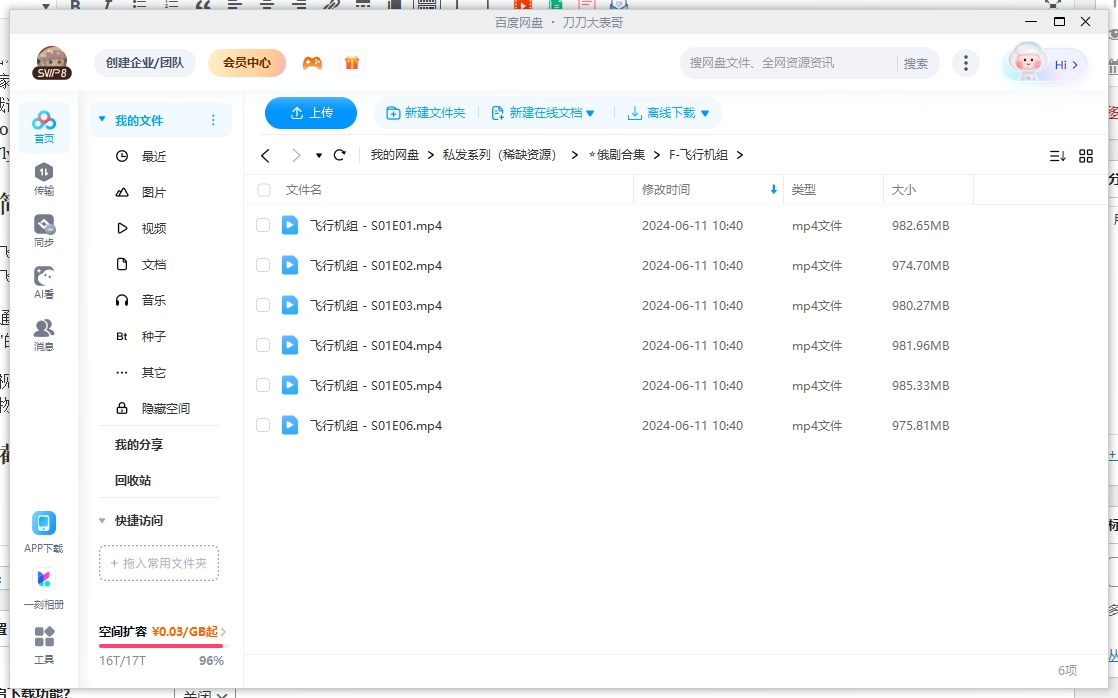Screen dimensions: 1118x698
Task: Open 我的分享 in the left menu
Action: pyautogui.click(x=139, y=444)
